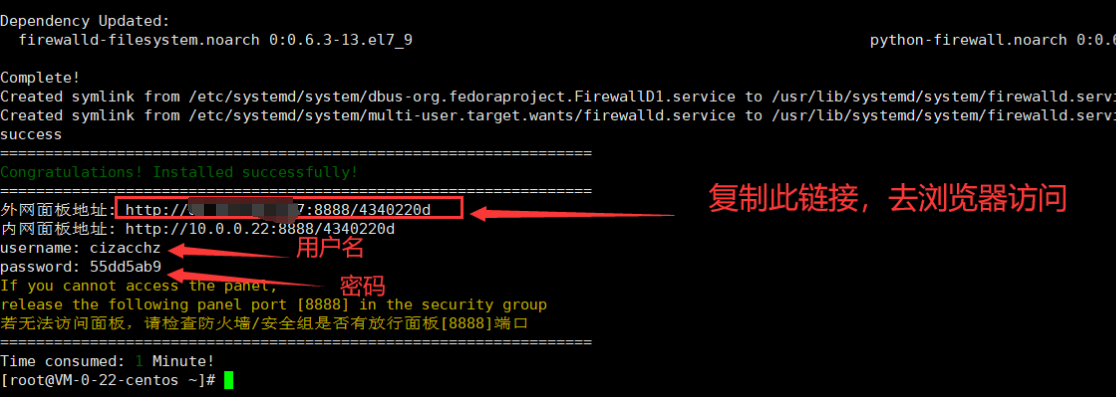Click the red 用户名 annotation label
1116x397 pixels.
click(330, 248)
